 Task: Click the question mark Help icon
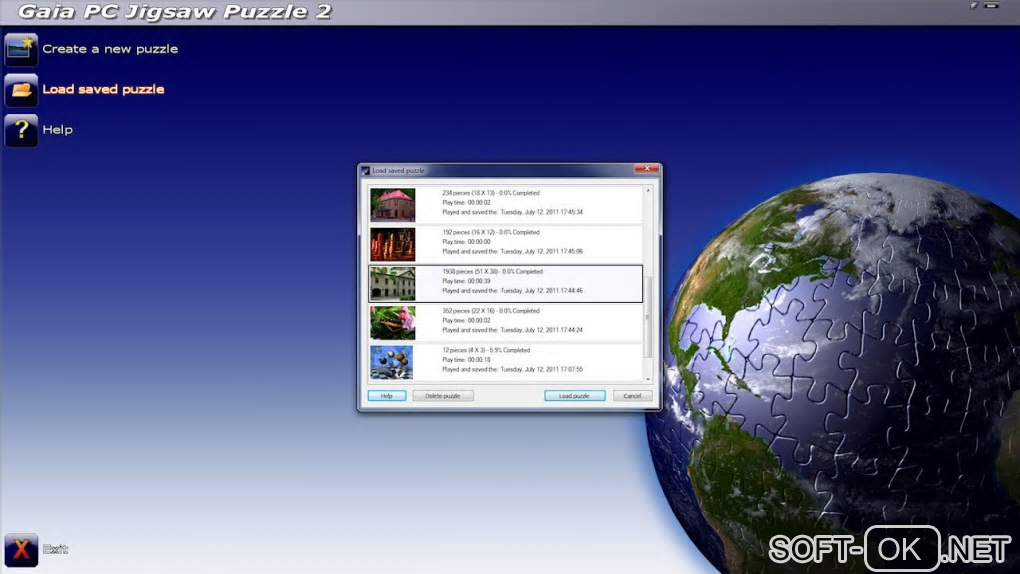coord(21,130)
